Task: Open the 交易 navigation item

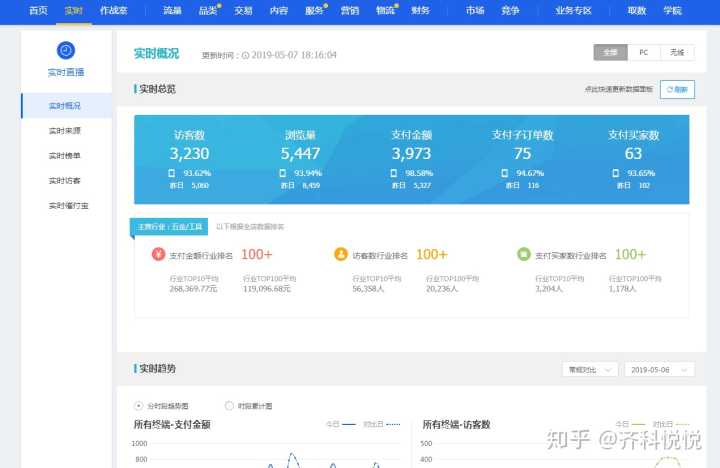Action: pos(243,11)
